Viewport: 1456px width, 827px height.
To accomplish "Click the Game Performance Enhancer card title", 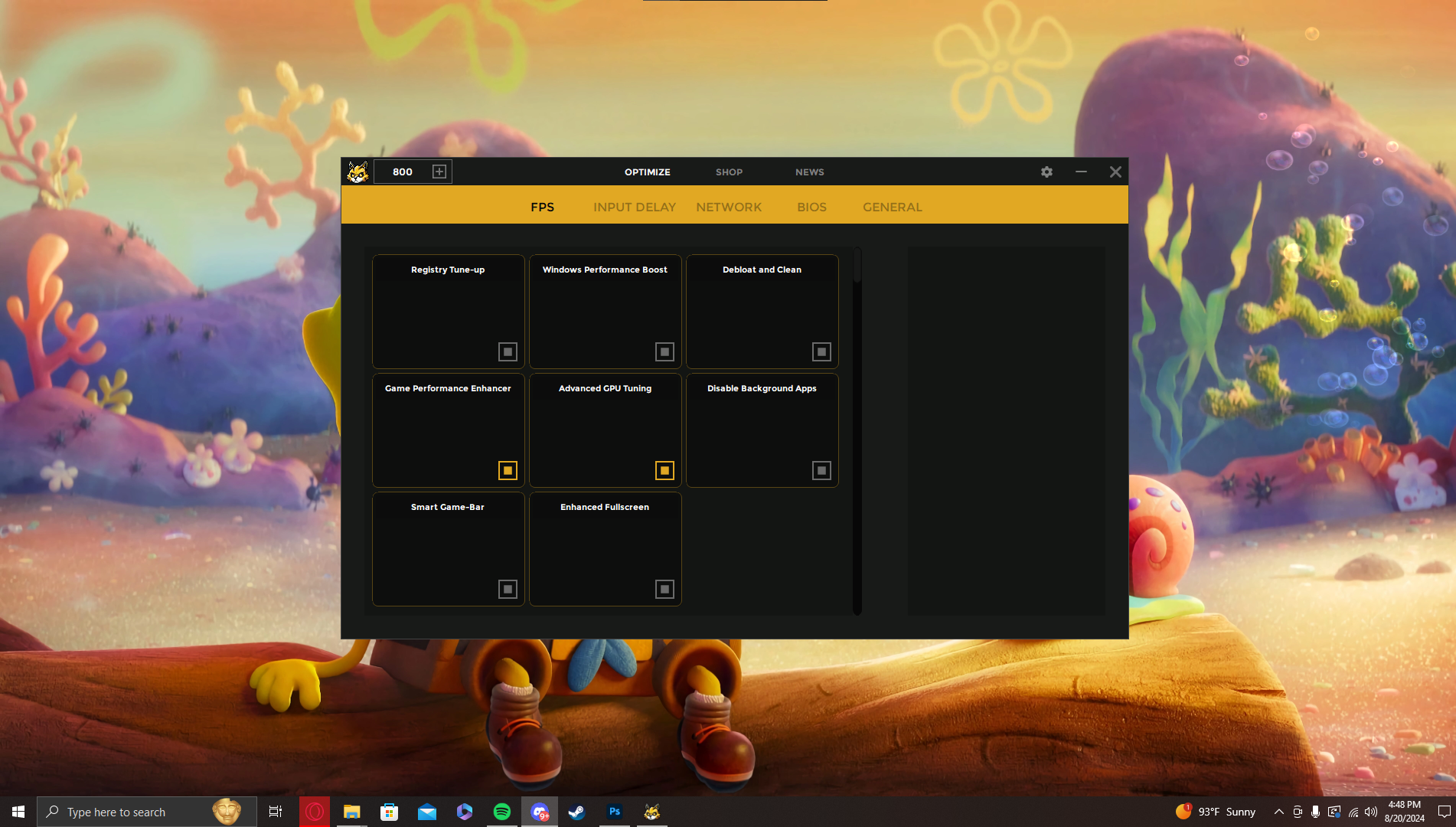I will point(448,388).
